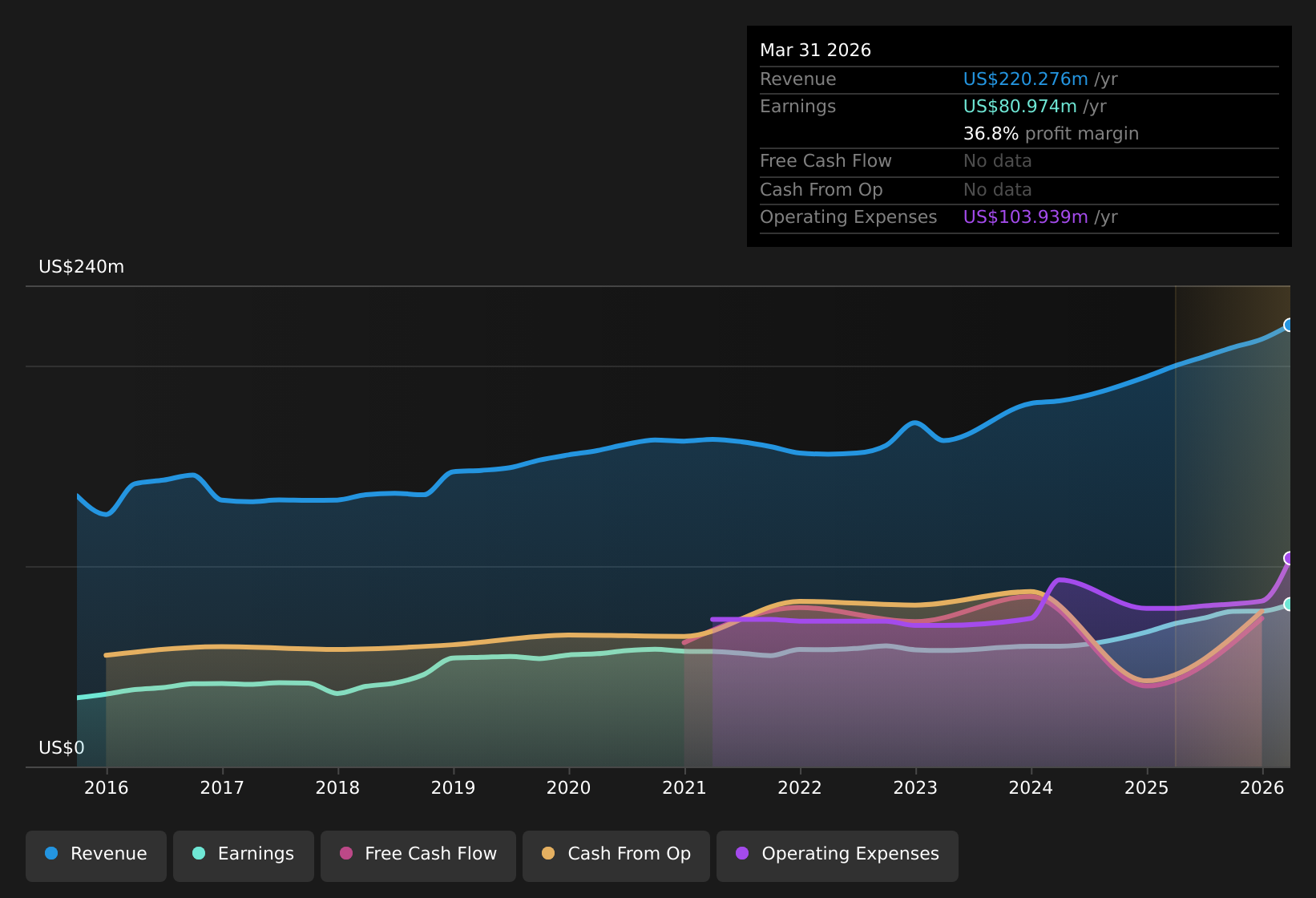Click the 2025 x-axis label
This screenshot has height=898, width=1316.
(x=1147, y=787)
